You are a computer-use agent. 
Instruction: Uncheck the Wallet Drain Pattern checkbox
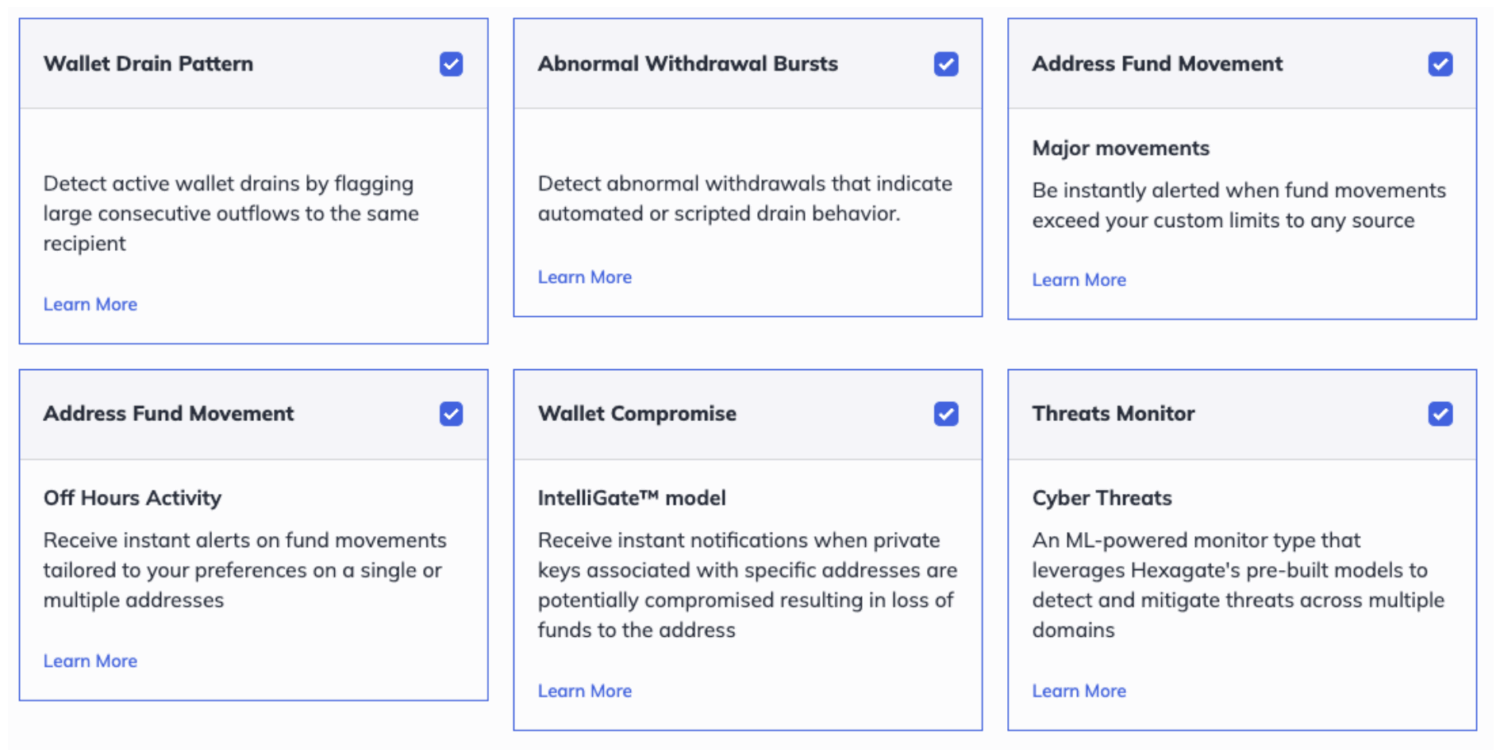point(451,64)
